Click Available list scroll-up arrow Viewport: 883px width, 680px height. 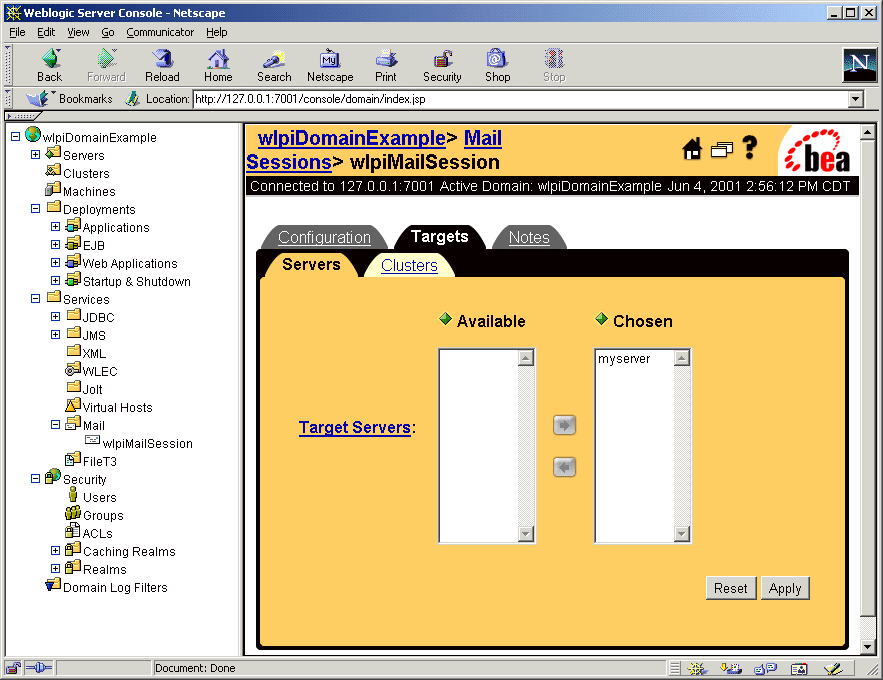pyautogui.click(x=526, y=358)
